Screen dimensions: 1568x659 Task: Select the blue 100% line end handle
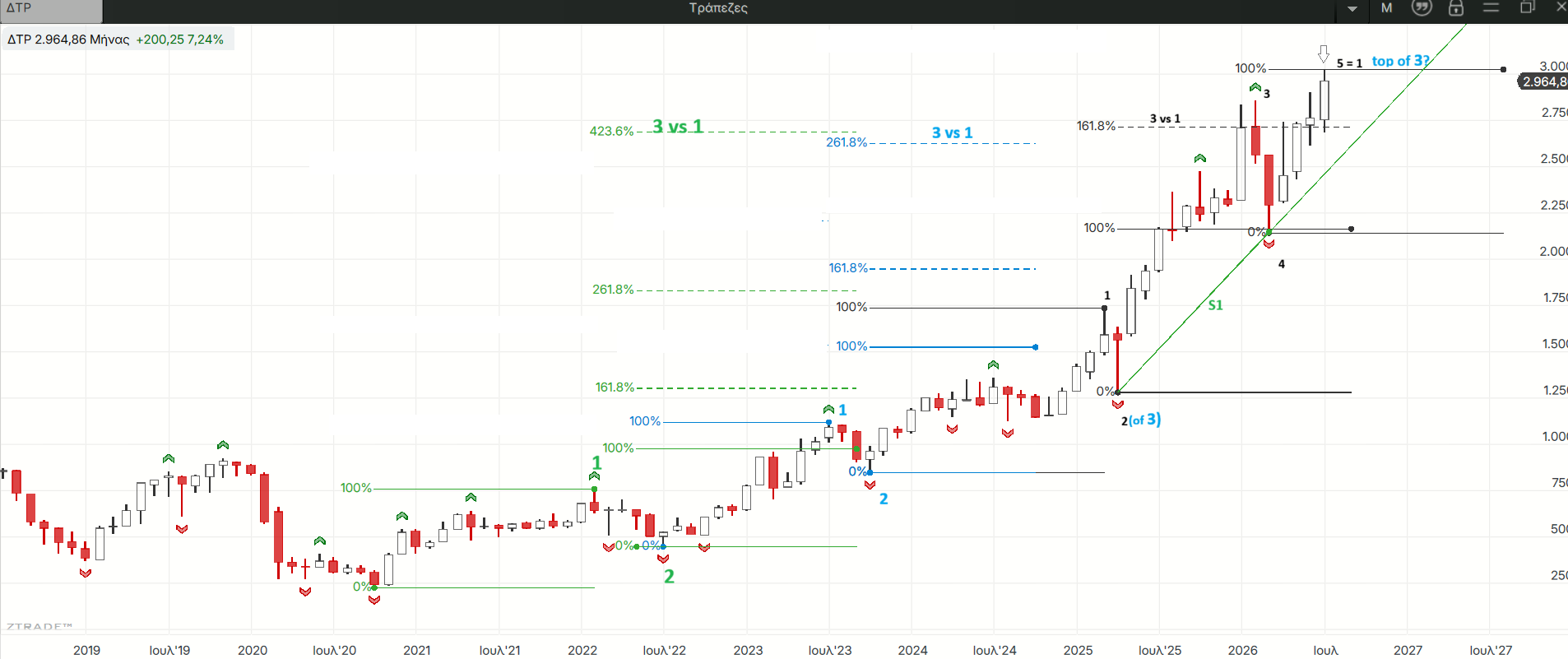[x=1035, y=347]
